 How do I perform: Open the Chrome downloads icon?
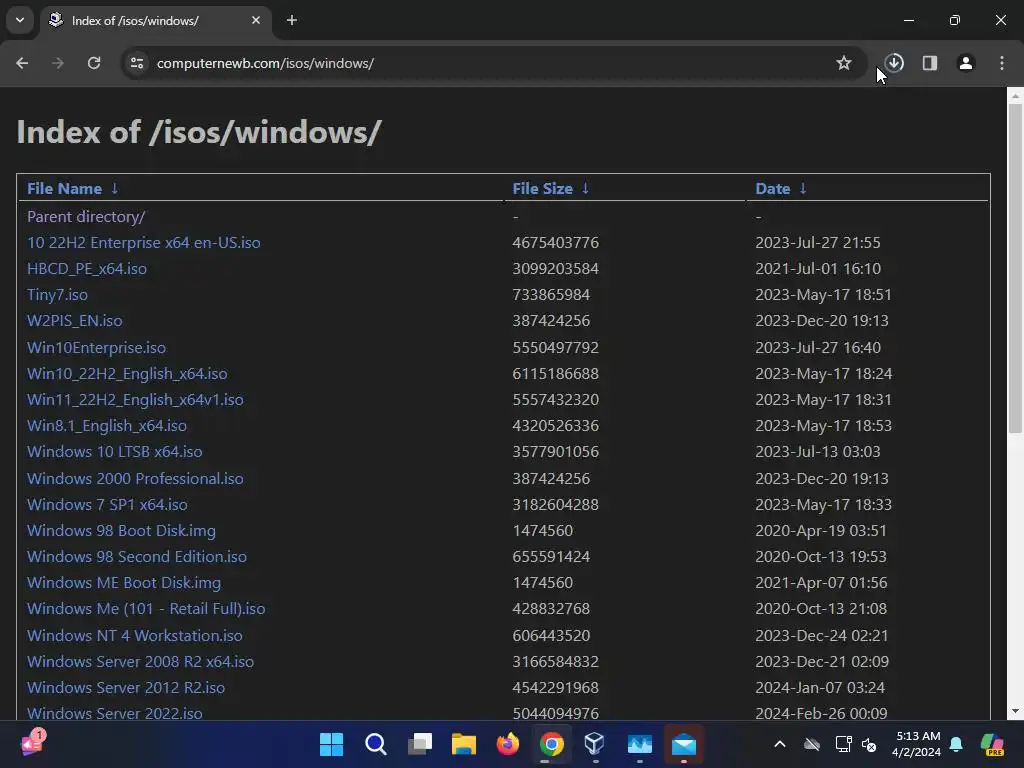[894, 63]
